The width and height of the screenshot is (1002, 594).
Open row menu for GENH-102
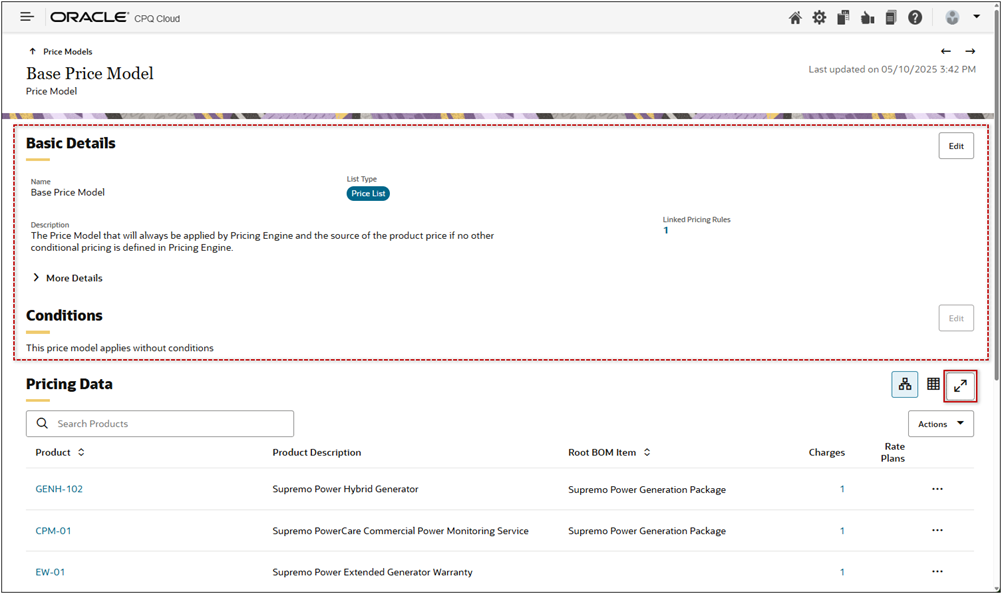(x=937, y=489)
